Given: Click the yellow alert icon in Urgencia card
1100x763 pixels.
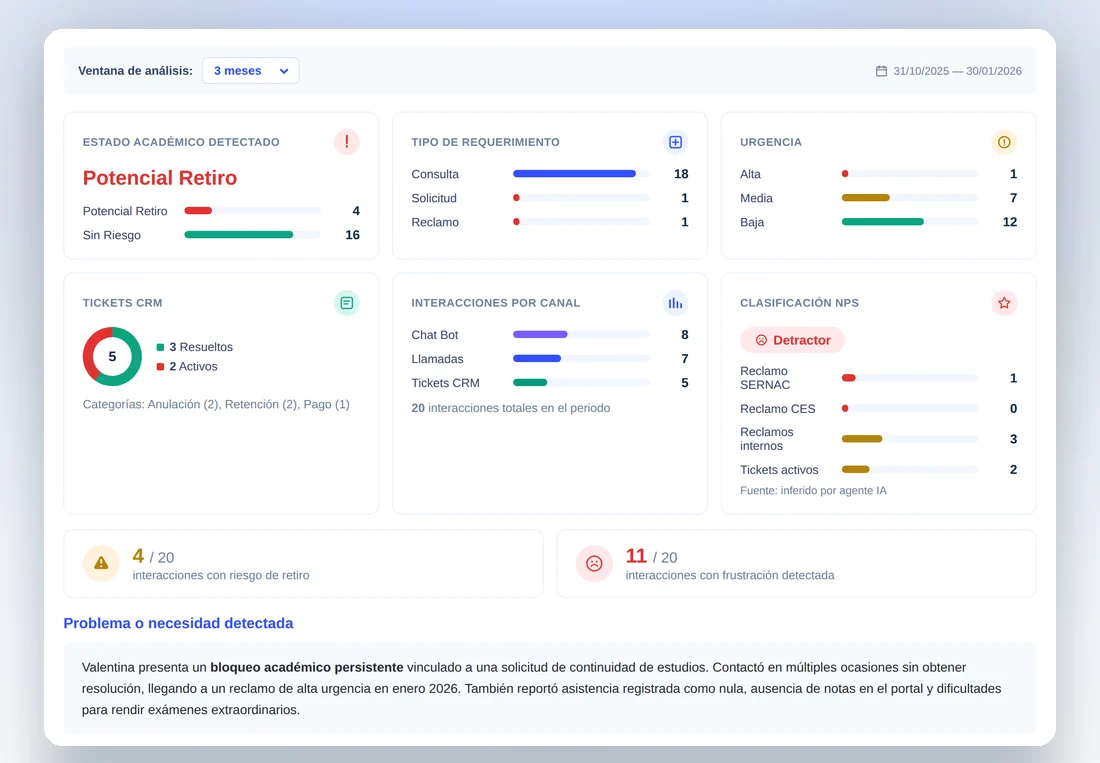Looking at the screenshot, I should point(1004,142).
